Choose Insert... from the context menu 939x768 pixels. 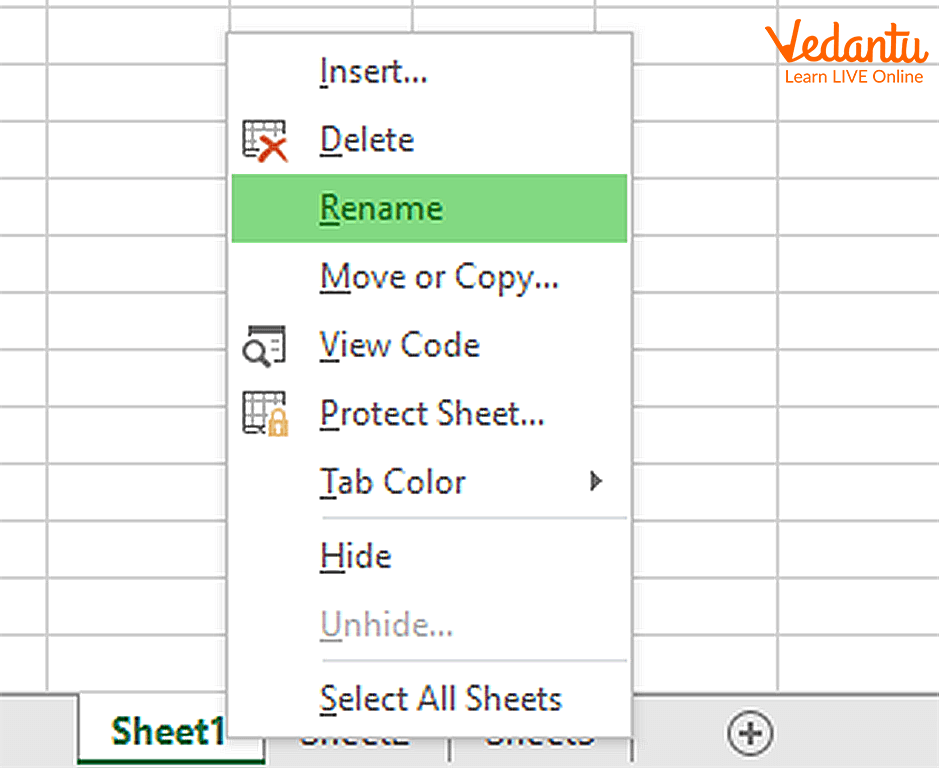(373, 72)
